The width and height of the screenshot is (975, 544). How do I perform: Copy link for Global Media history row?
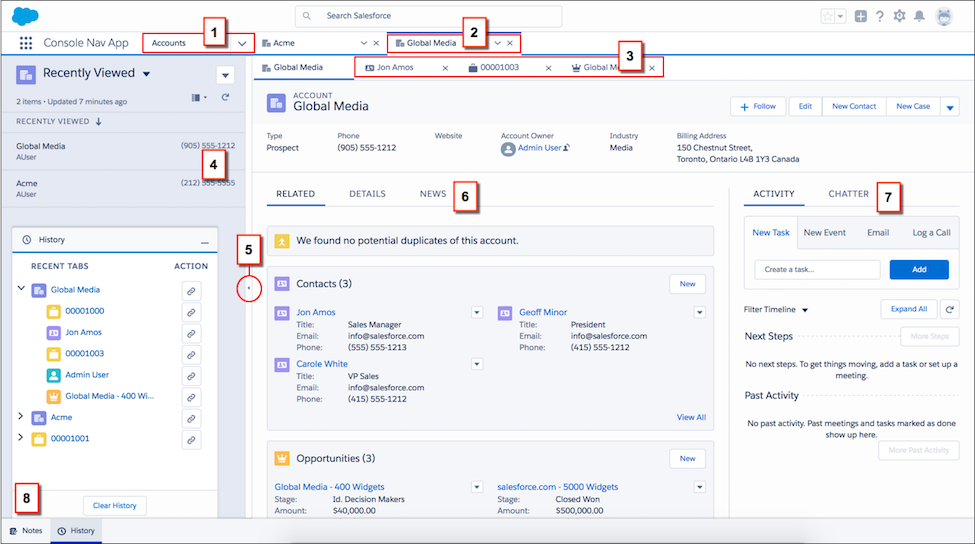point(192,291)
